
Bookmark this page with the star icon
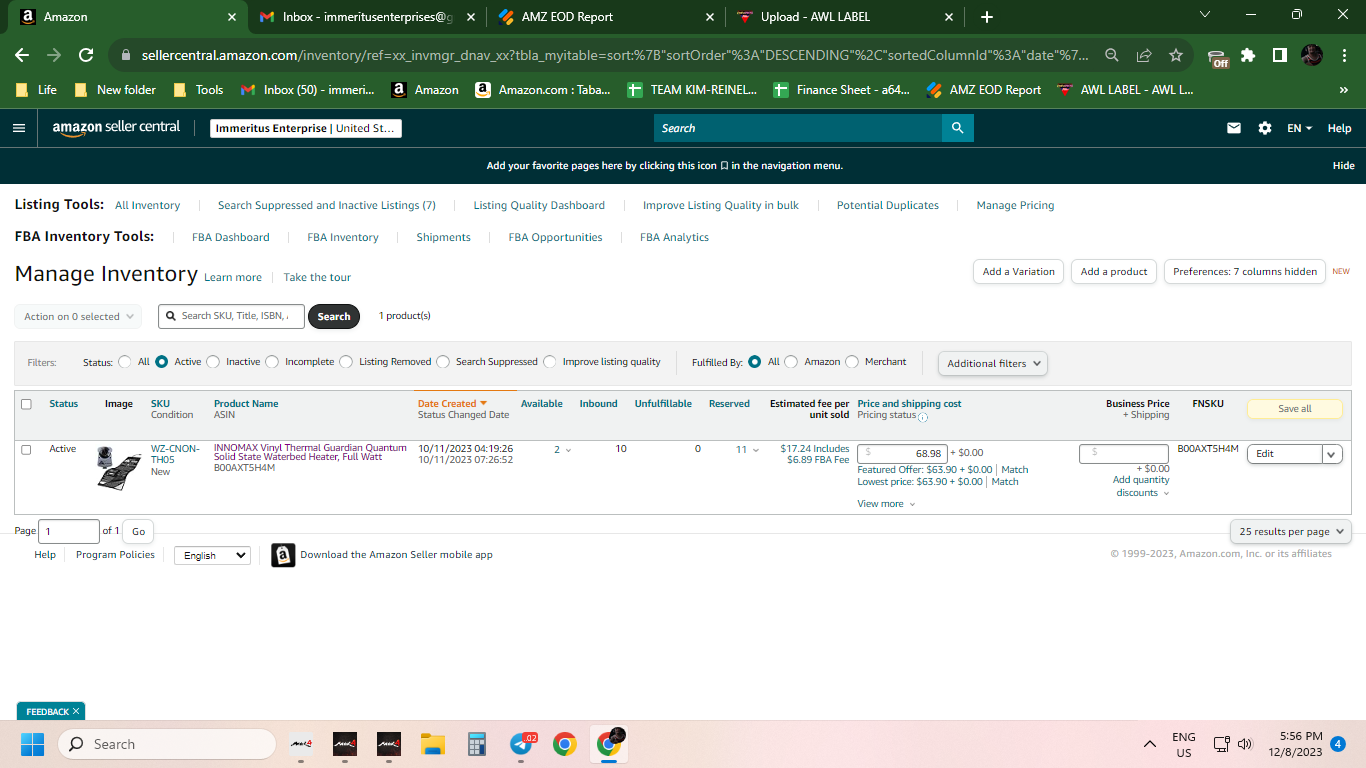[1176, 55]
